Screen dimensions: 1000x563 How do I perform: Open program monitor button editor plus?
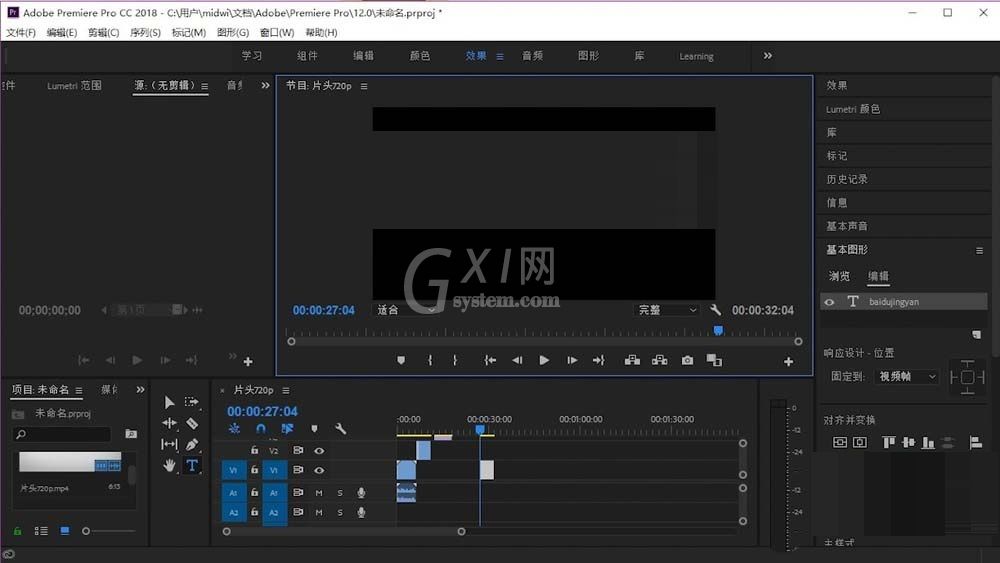788,362
